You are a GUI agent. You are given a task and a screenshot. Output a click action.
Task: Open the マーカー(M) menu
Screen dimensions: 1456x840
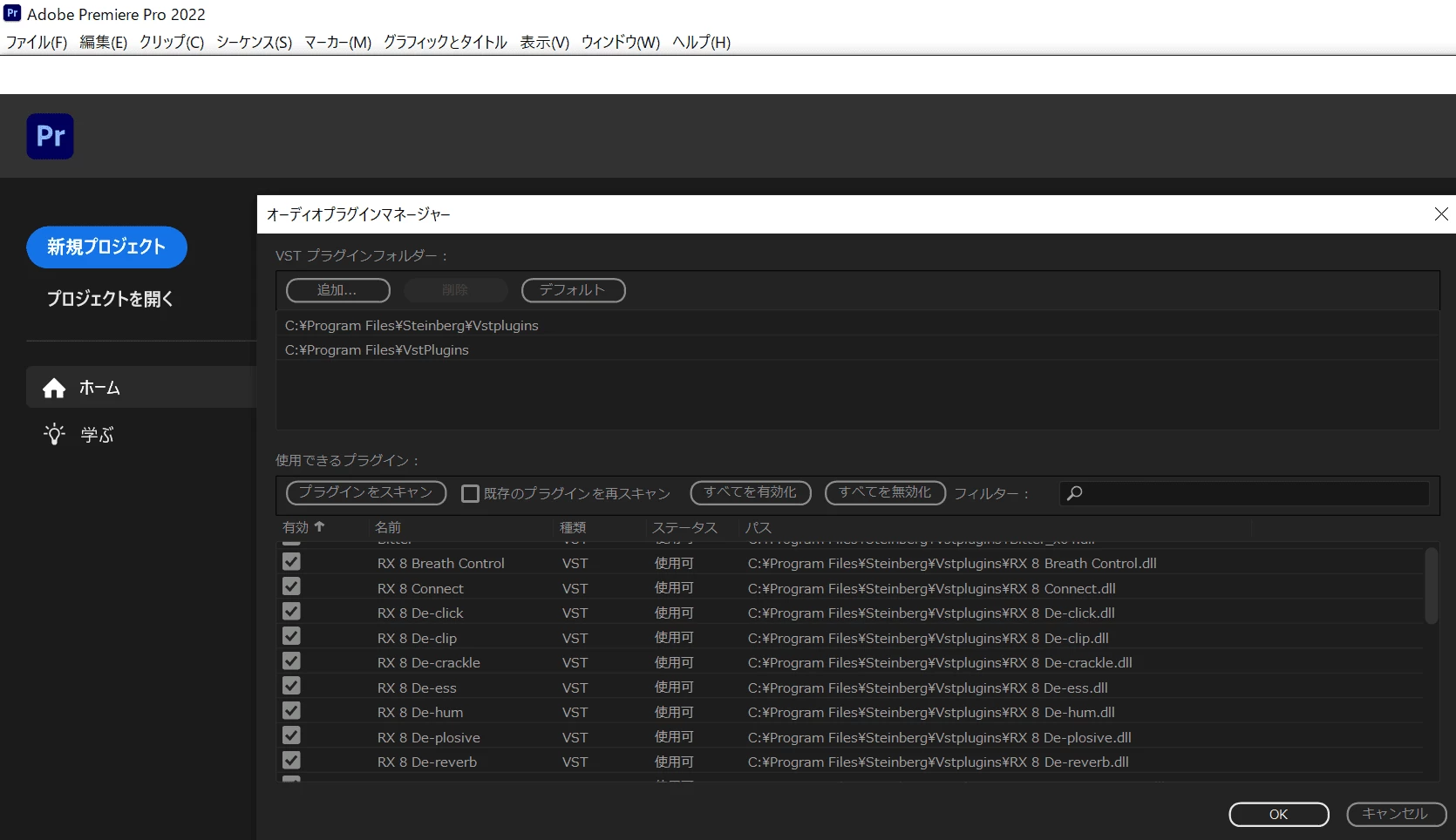(x=337, y=42)
